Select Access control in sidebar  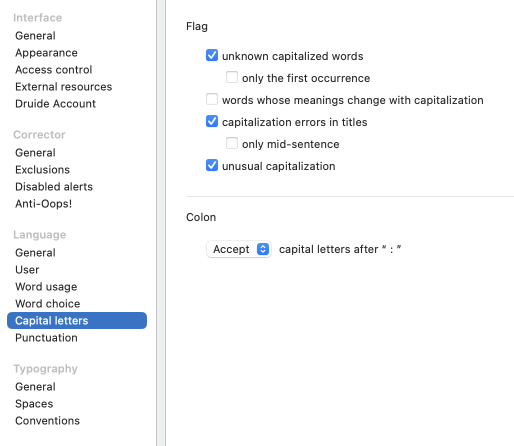(x=53, y=70)
